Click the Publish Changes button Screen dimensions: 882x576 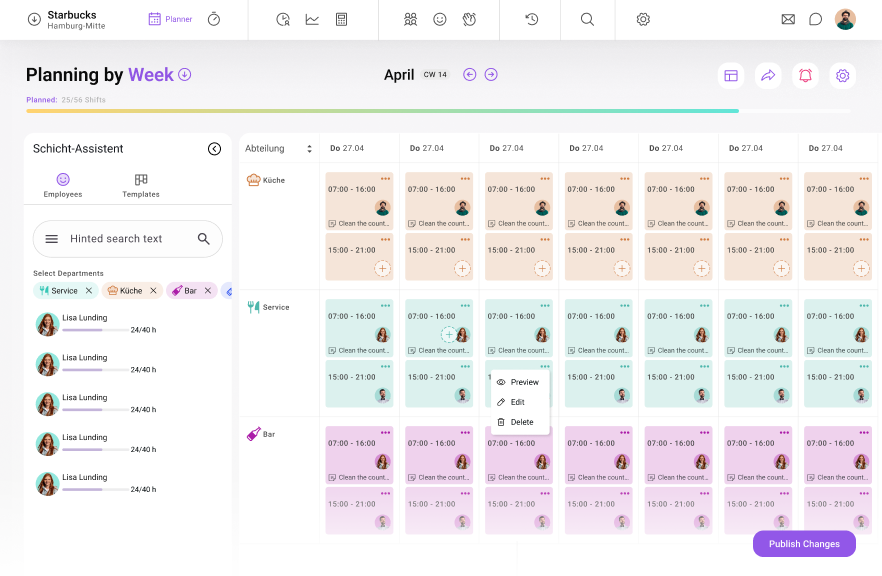coord(804,544)
